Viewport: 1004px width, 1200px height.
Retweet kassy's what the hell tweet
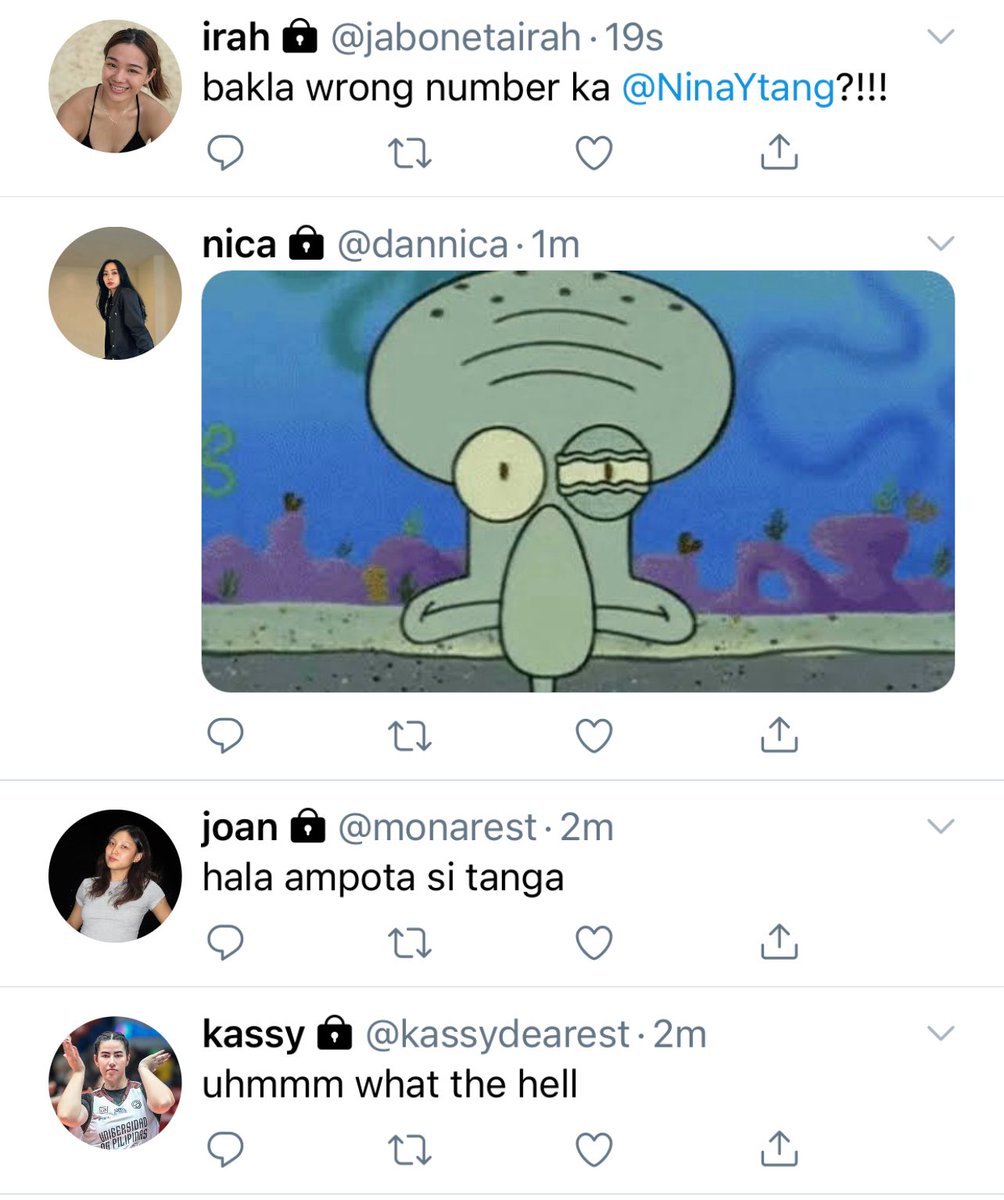click(408, 1150)
